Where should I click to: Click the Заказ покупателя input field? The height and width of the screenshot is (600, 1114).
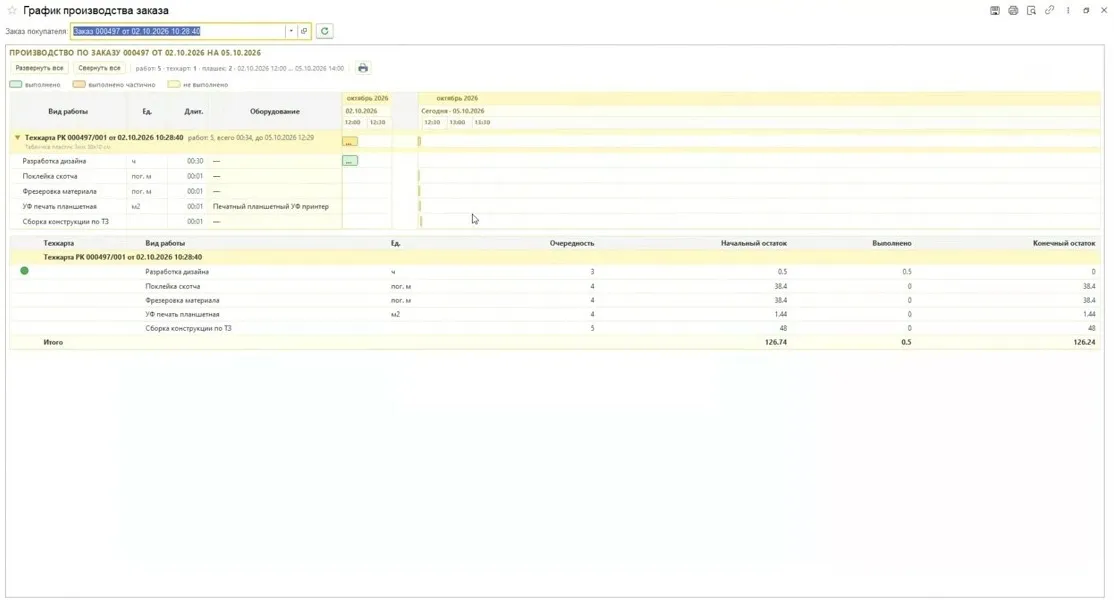(x=178, y=31)
